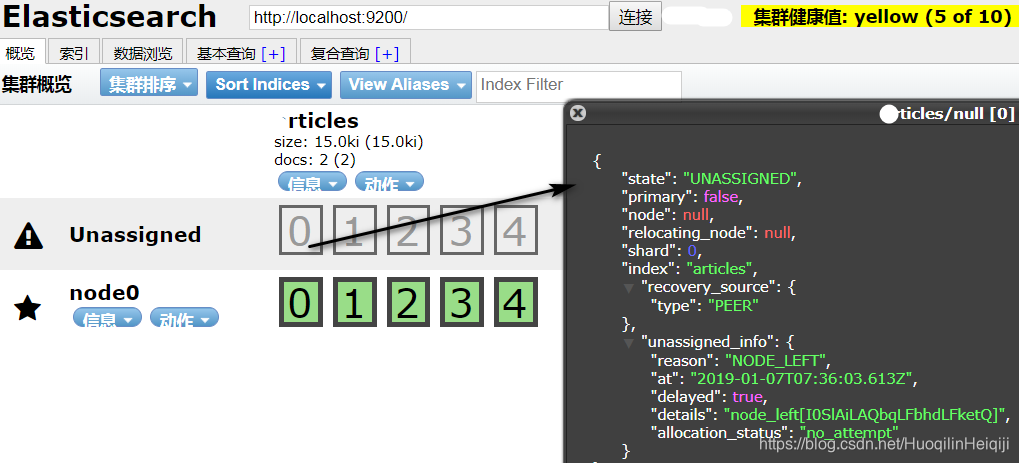Open the Sort Indices dropdown
The height and width of the screenshot is (463, 1019).
(268, 85)
